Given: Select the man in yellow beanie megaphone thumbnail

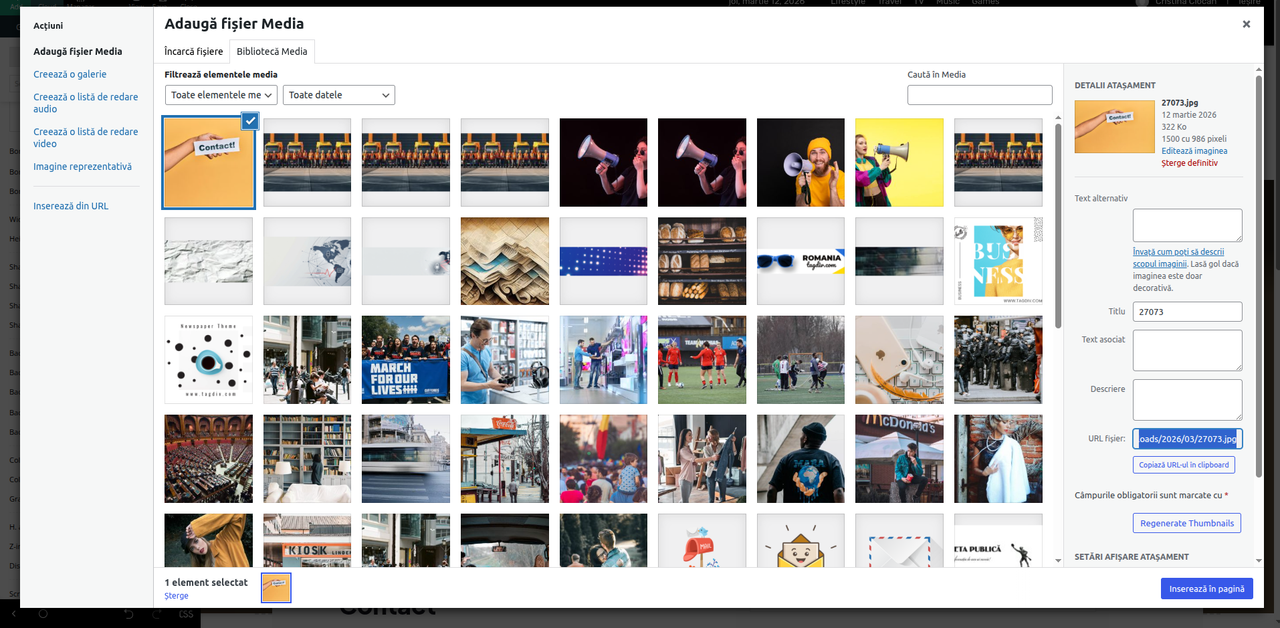Looking at the screenshot, I should point(801,163).
